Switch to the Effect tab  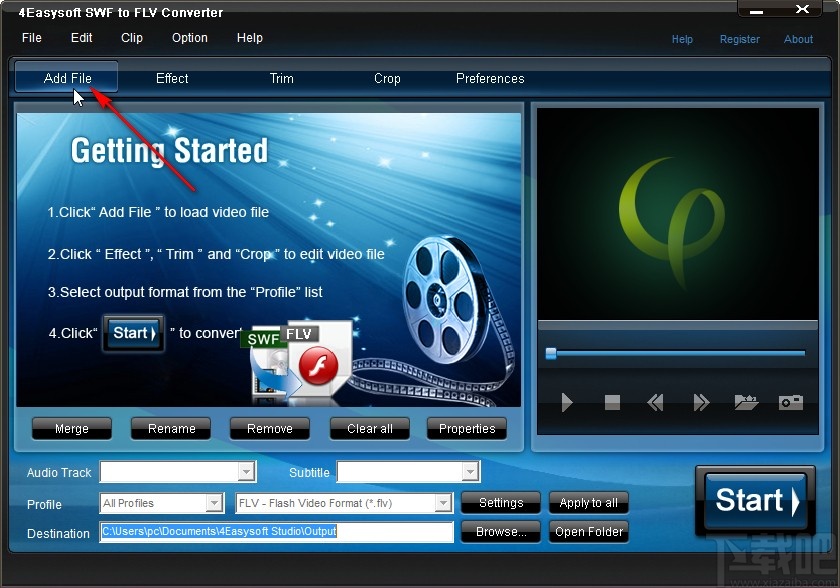click(171, 78)
